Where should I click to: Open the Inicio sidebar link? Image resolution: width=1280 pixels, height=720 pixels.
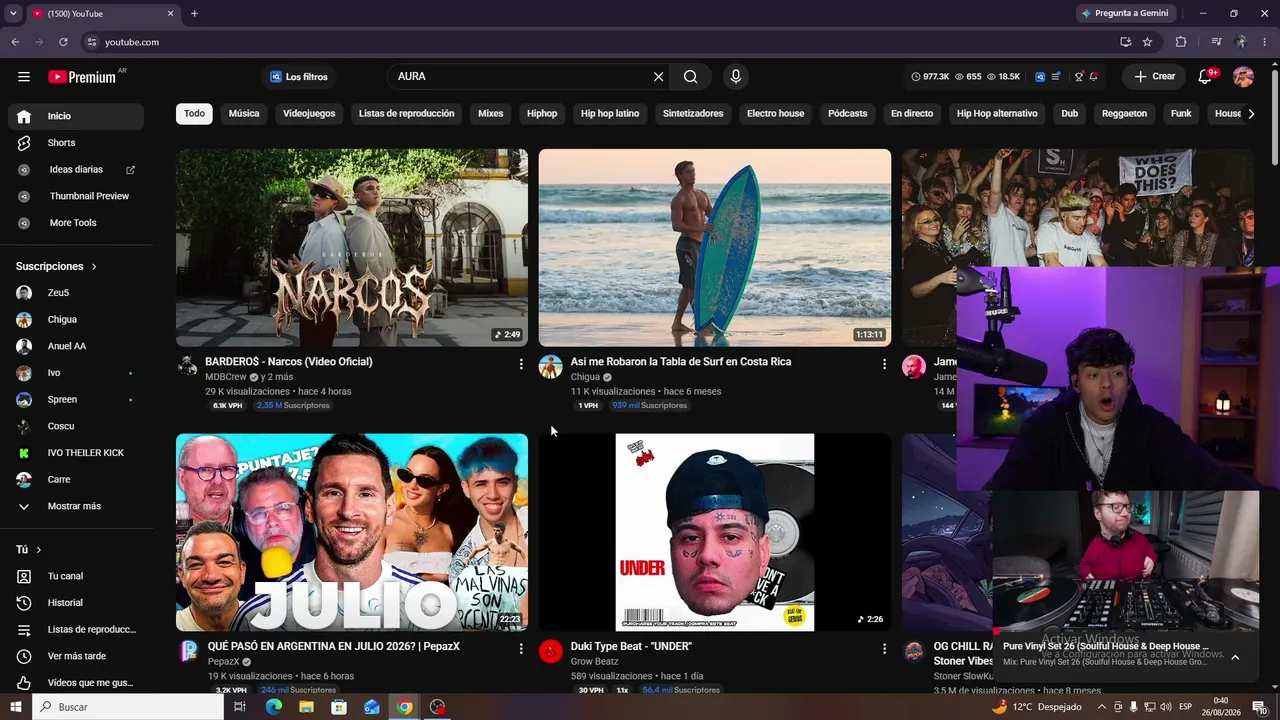pyautogui.click(x=76, y=116)
